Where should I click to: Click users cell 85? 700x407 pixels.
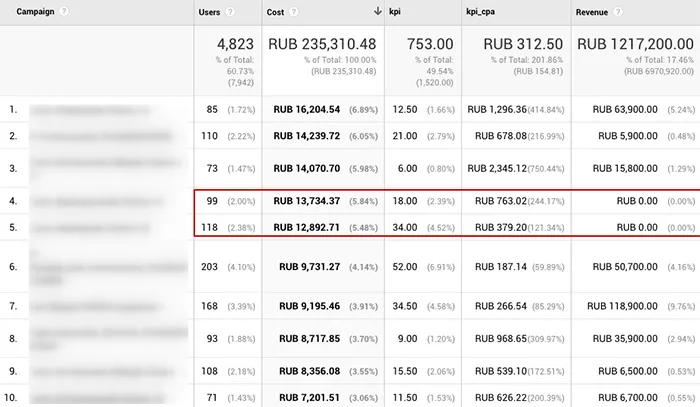(x=212, y=110)
